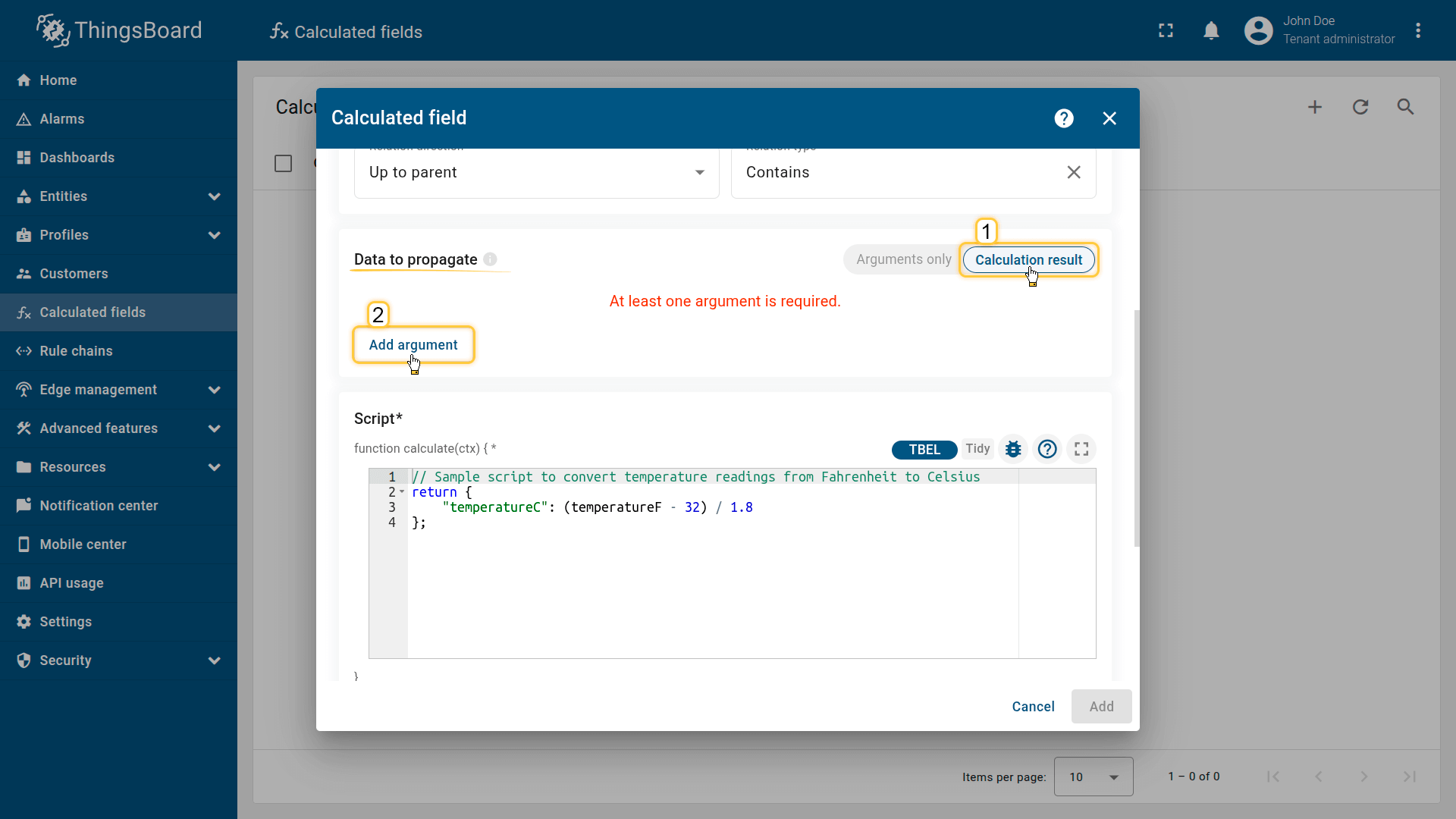Click info icon beside Data to propagate
The image size is (1456, 819).
coord(491,259)
